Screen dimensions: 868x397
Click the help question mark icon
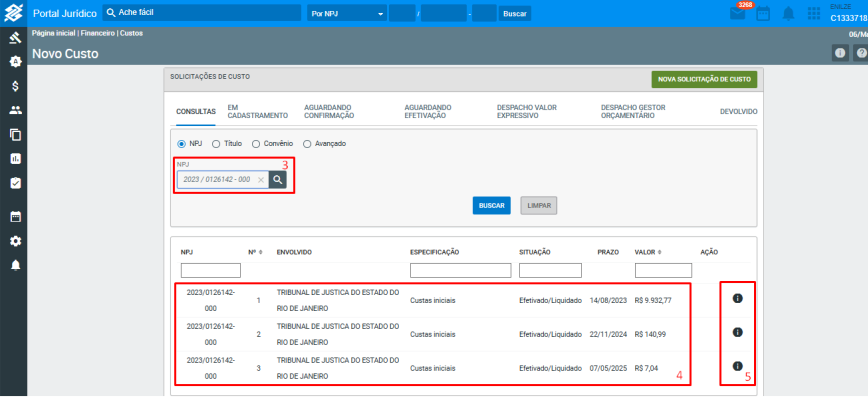pos(861,53)
